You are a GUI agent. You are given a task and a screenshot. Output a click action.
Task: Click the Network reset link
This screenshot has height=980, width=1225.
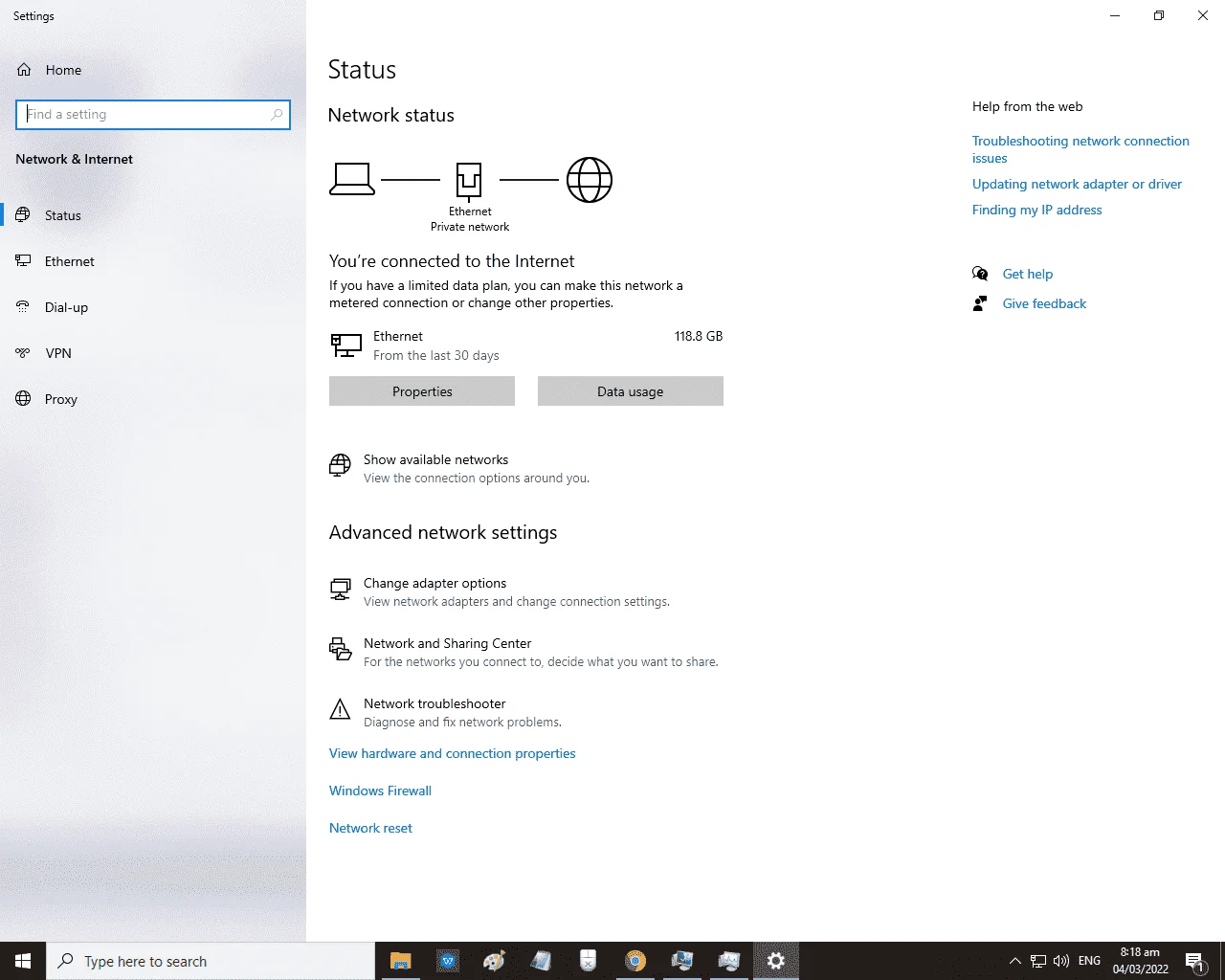(x=370, y=828)
